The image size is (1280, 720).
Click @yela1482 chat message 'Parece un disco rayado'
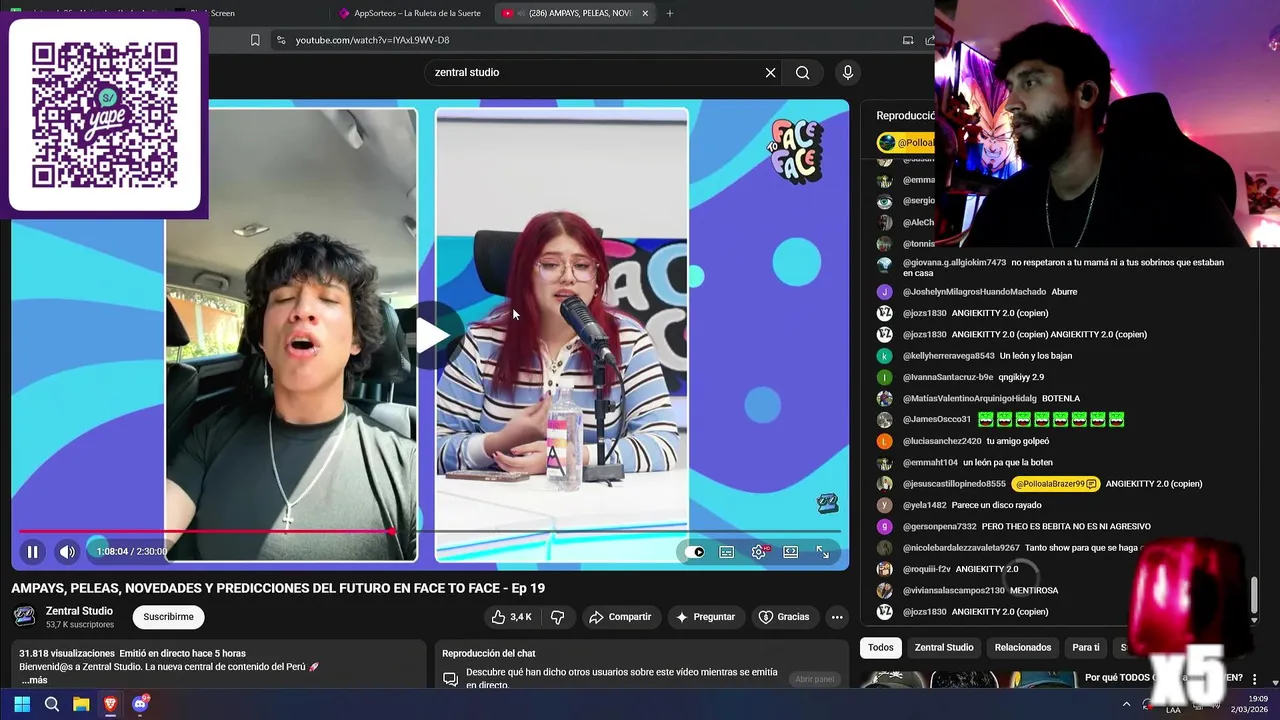996,505
